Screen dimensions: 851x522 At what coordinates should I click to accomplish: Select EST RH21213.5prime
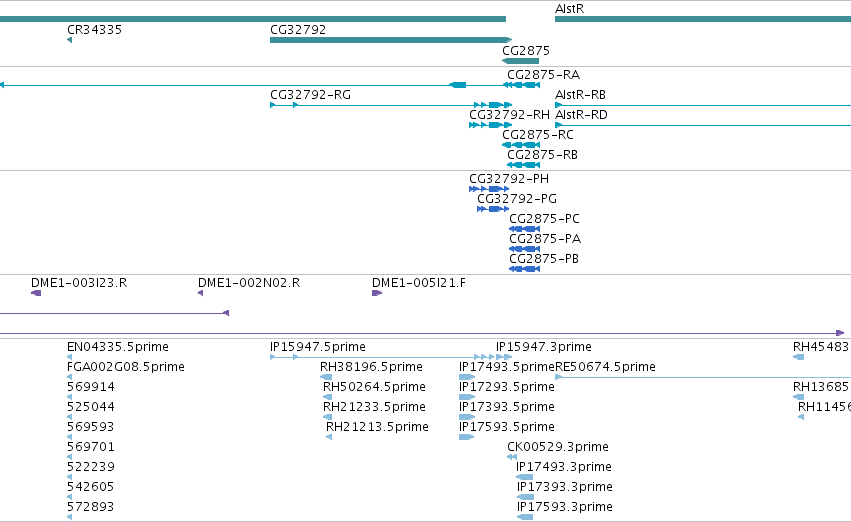[329, 437]
